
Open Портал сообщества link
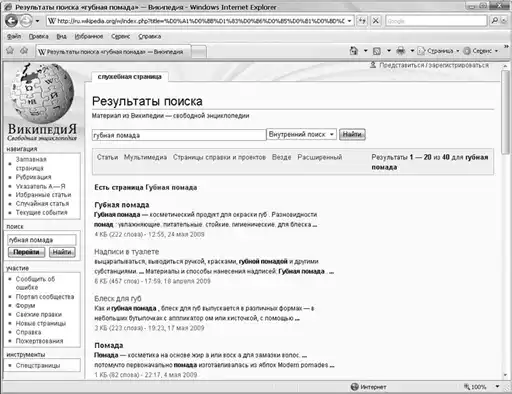point(45,296)
